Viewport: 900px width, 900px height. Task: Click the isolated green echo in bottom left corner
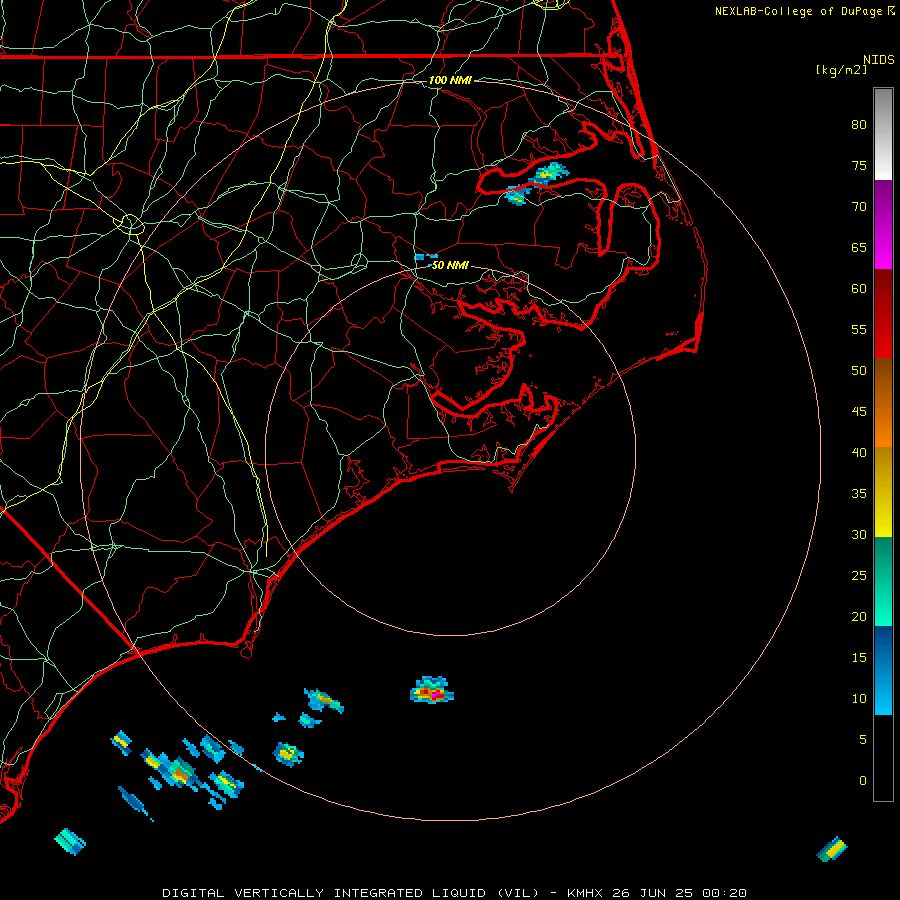click(x=70, y=841)
